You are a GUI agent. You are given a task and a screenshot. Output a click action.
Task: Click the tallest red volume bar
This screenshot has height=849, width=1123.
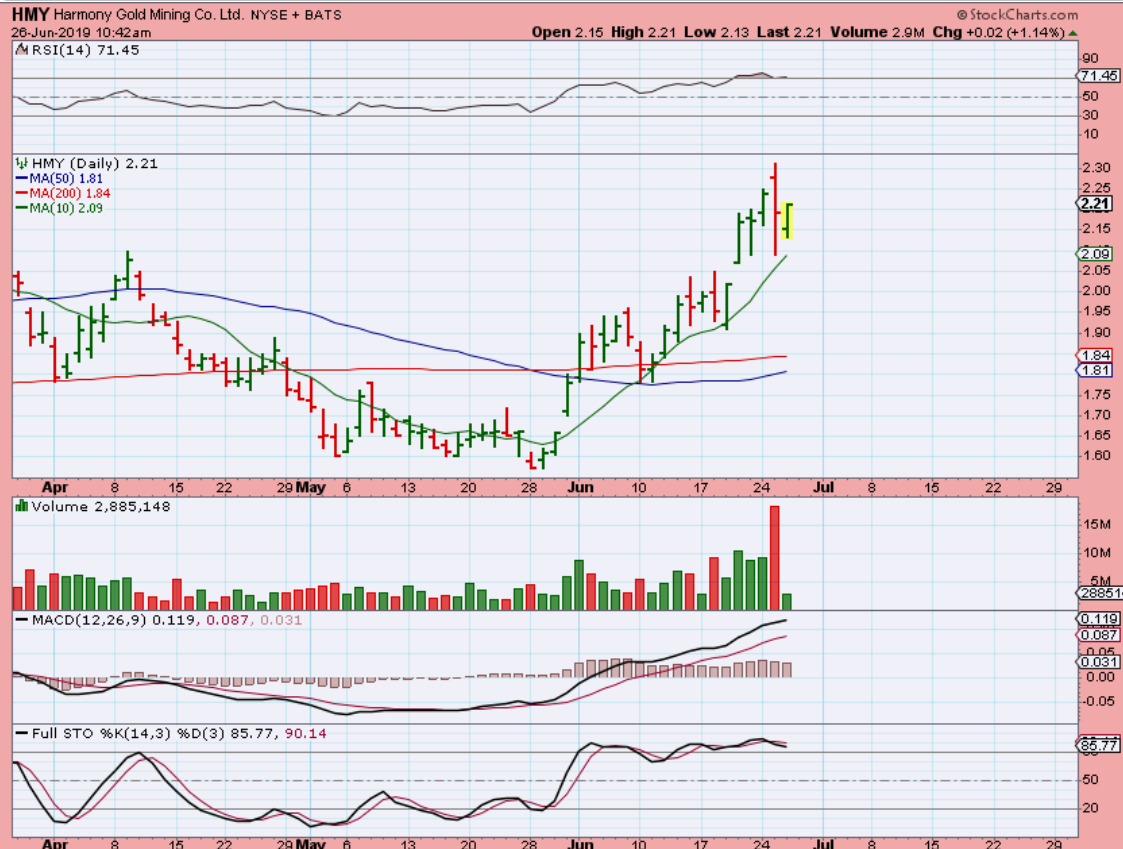pyautogui.click(x=774, y=558)
